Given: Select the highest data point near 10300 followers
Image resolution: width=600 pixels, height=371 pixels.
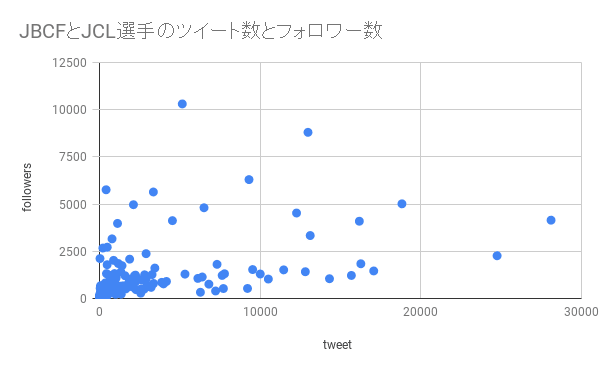Looking at the screenshot, I should [182, 104].
